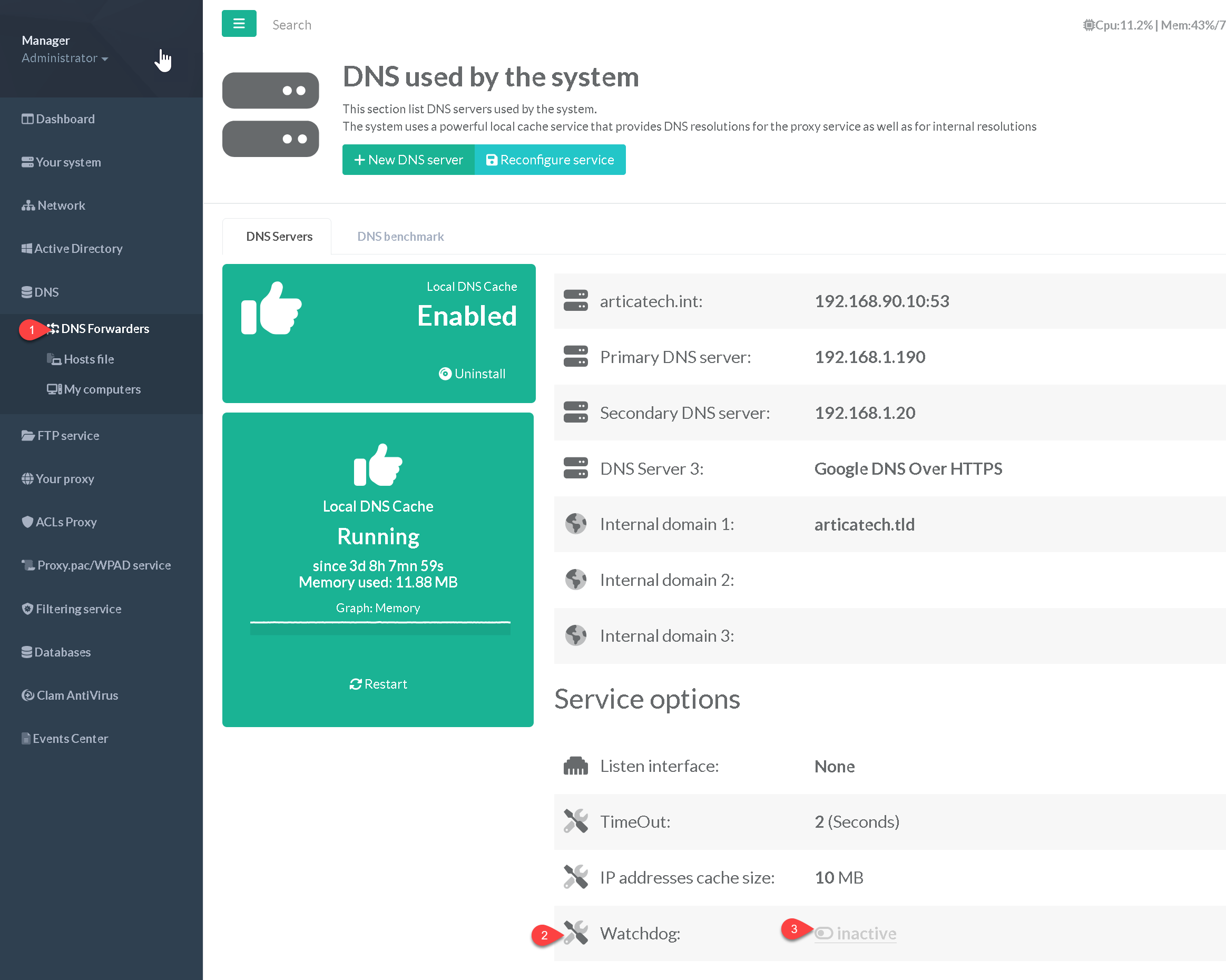The image size is (1226, 980).
Task: Click Uninstall in Local DNS Cache
Action: pos(472,374)
